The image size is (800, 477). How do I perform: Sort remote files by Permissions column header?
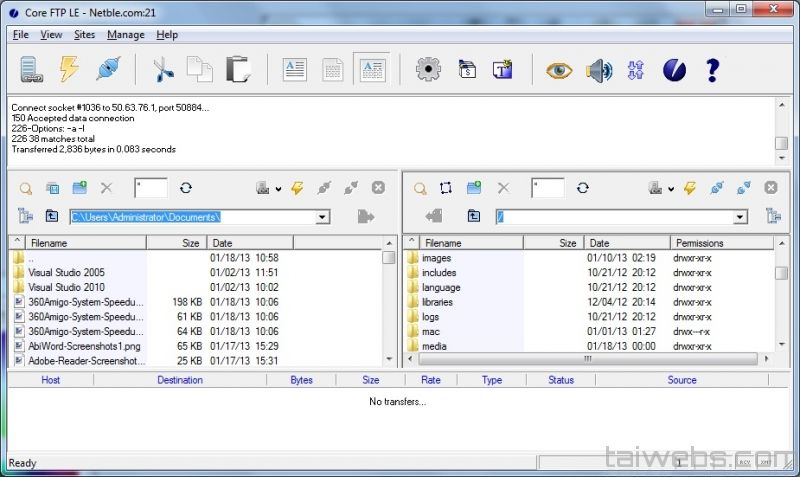pos(699,243)
